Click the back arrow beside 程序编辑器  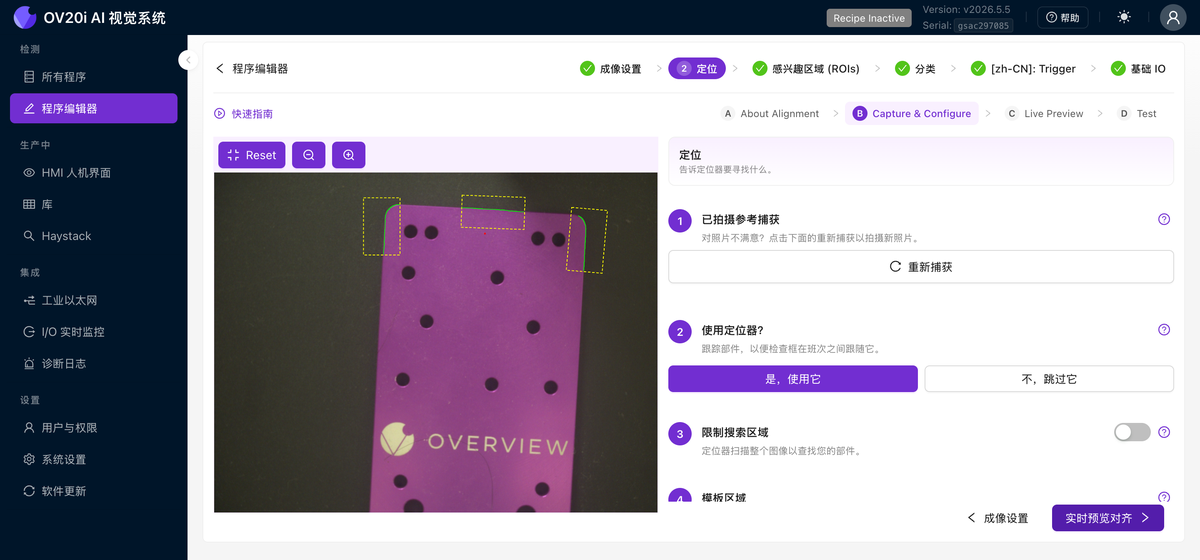click(x=220, y=69)
